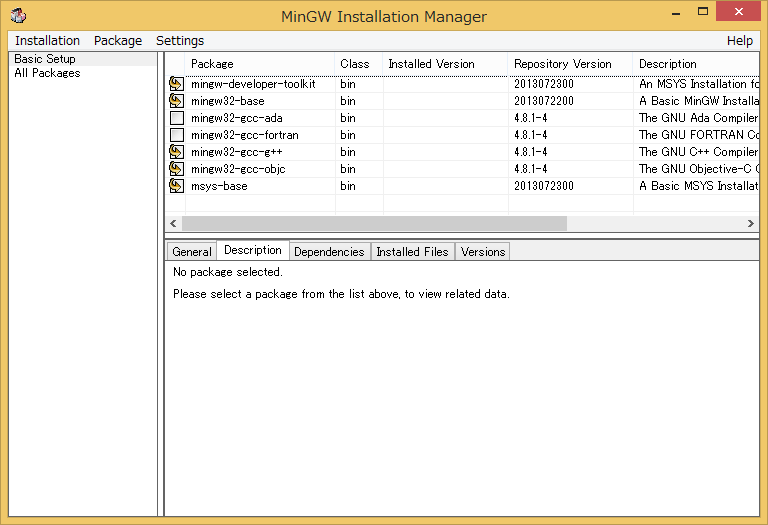
Task: Click the mingw32-gcc-g++ marked-for-install icon
Action: coord(176,152)
